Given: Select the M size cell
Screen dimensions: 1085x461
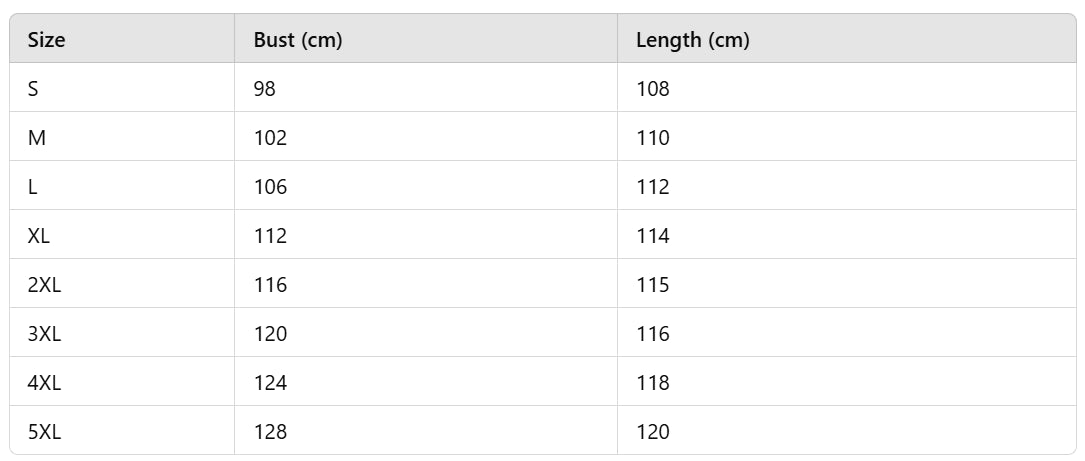Looking at the screenshot, I should coord(36,138).
